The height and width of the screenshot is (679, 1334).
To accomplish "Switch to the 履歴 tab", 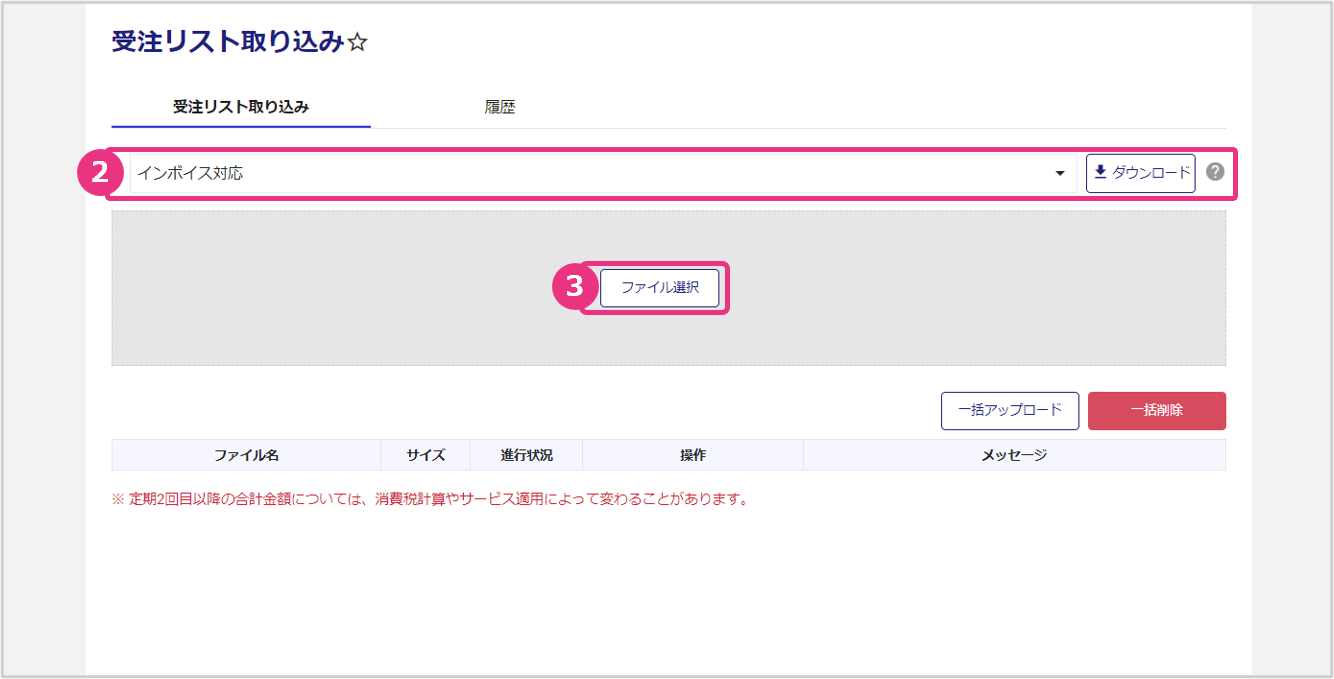I will (x=499, y=107).
